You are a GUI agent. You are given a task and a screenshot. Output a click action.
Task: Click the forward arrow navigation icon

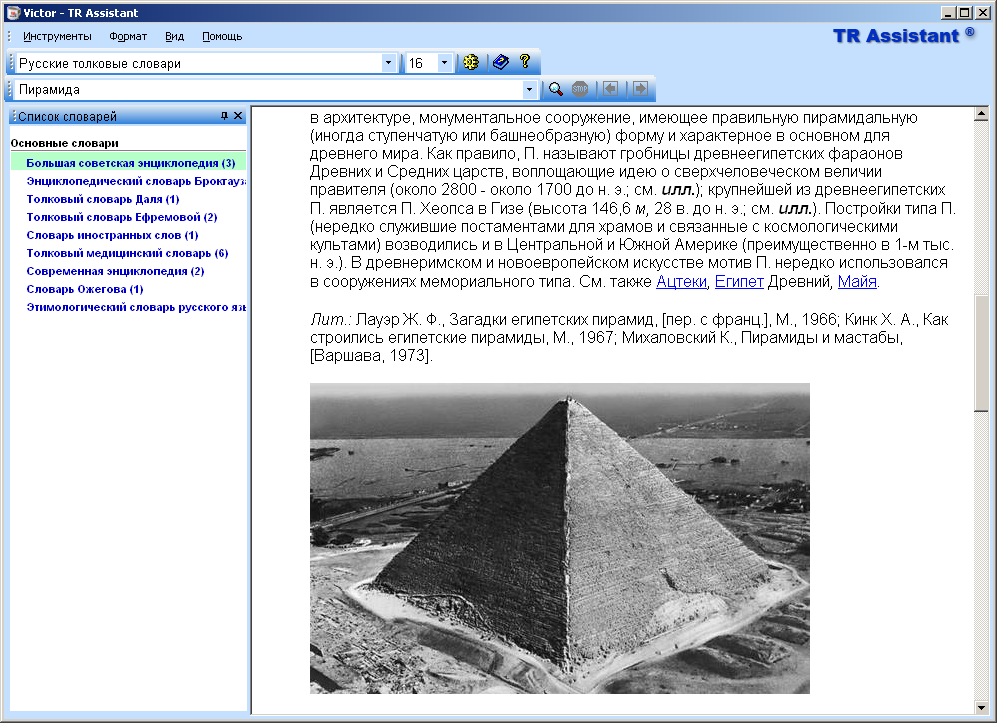[638, 89]
